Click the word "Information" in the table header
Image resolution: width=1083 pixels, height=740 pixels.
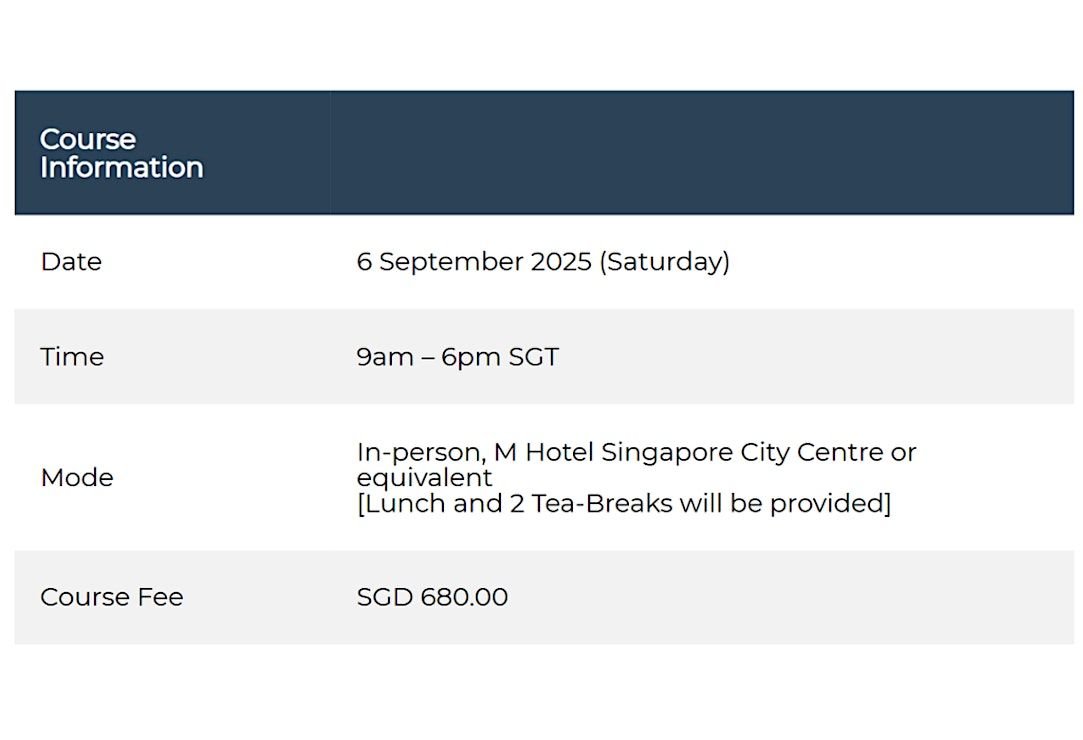(x=122, y=167)
